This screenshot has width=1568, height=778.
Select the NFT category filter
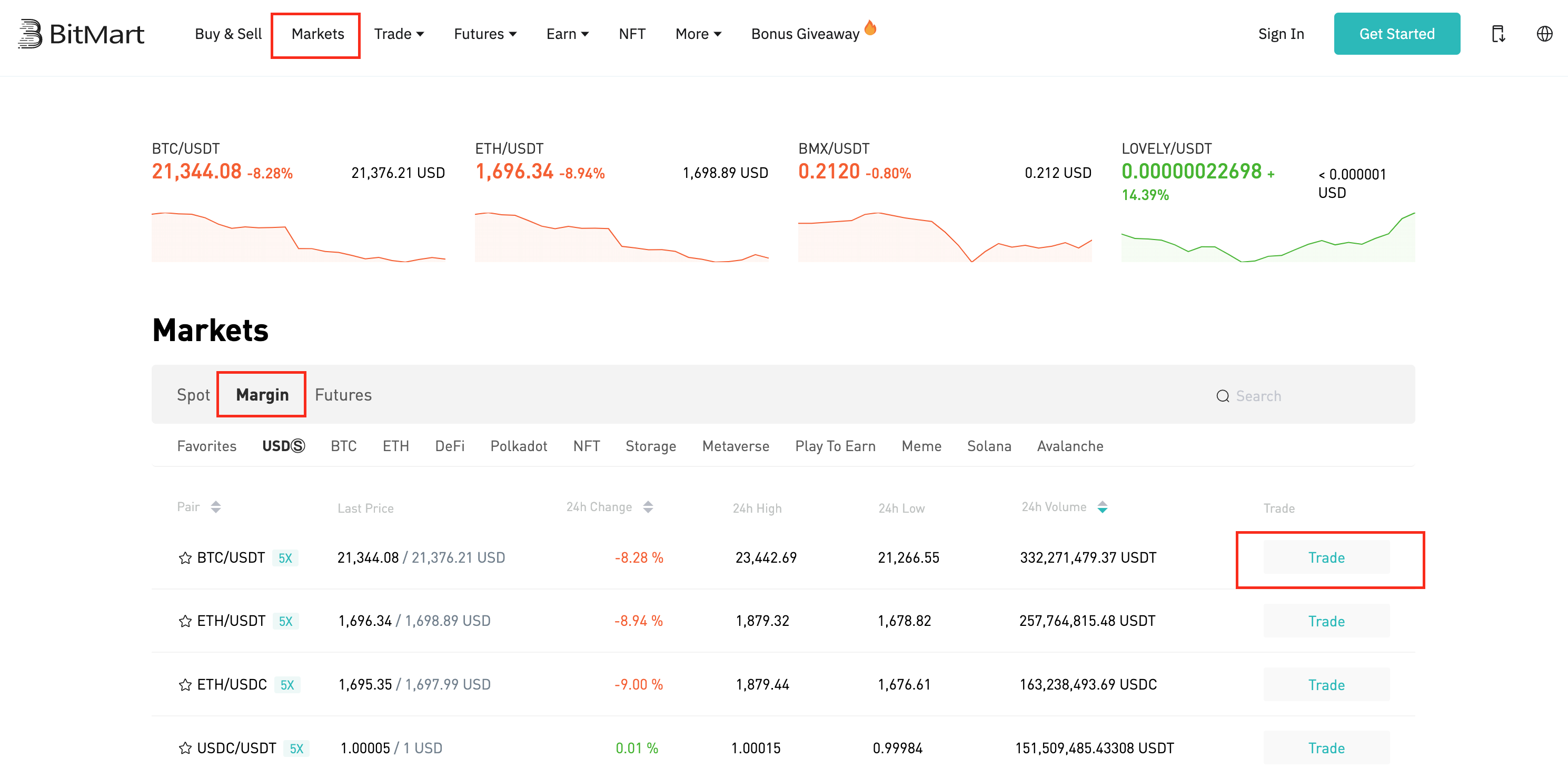(586, 446)
